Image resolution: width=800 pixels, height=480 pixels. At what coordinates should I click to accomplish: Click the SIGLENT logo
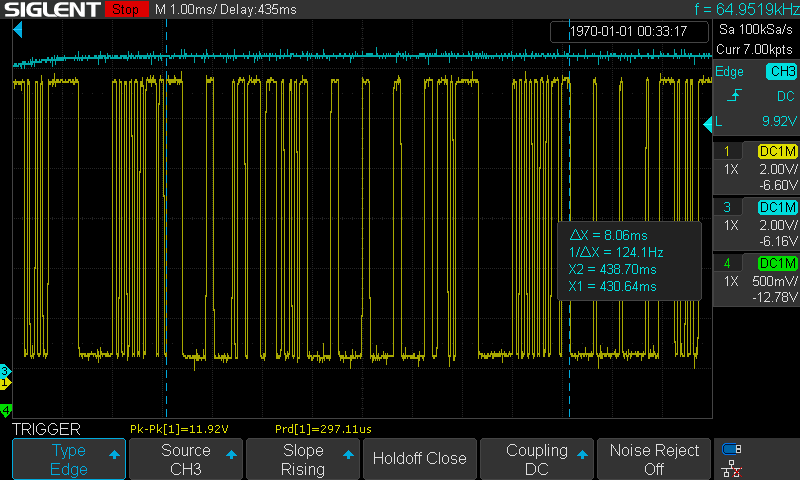(50, 10)
